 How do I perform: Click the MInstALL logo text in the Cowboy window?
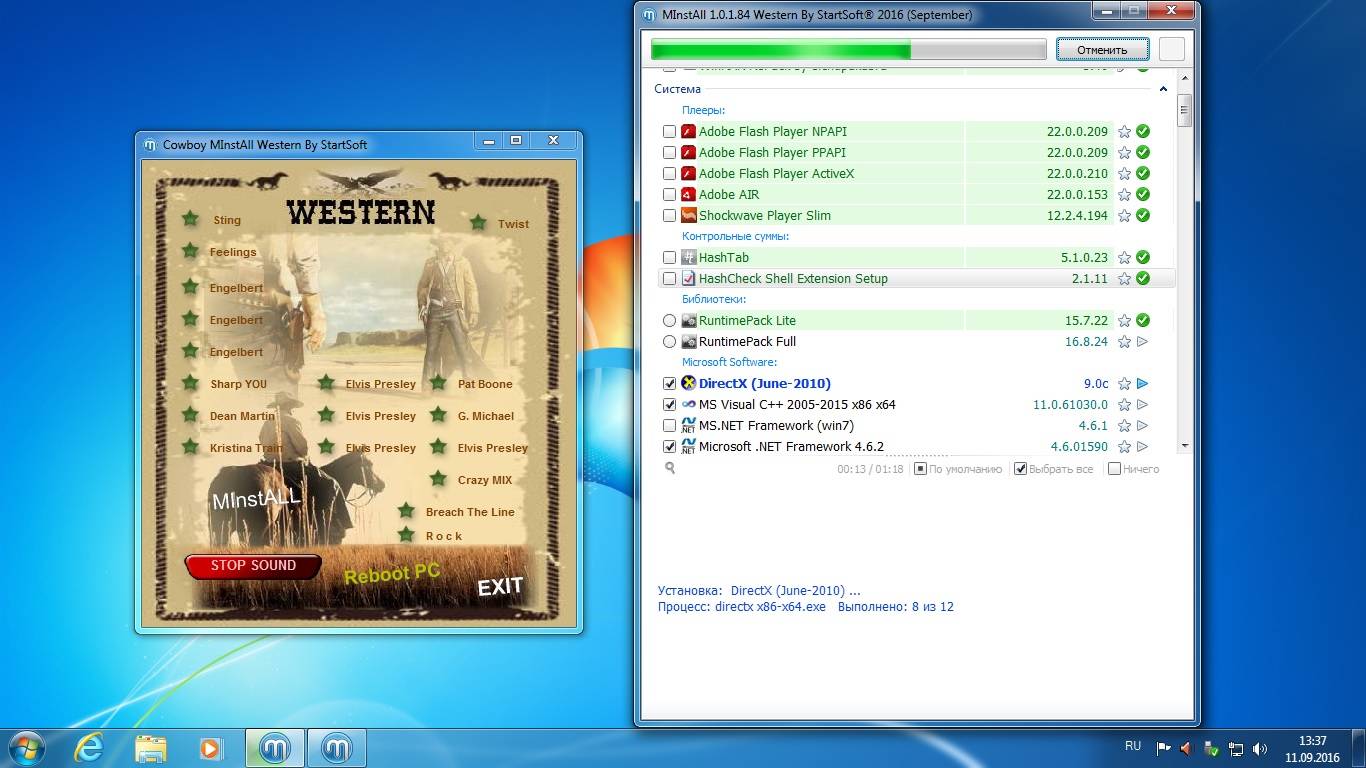(x=256, y=499)
